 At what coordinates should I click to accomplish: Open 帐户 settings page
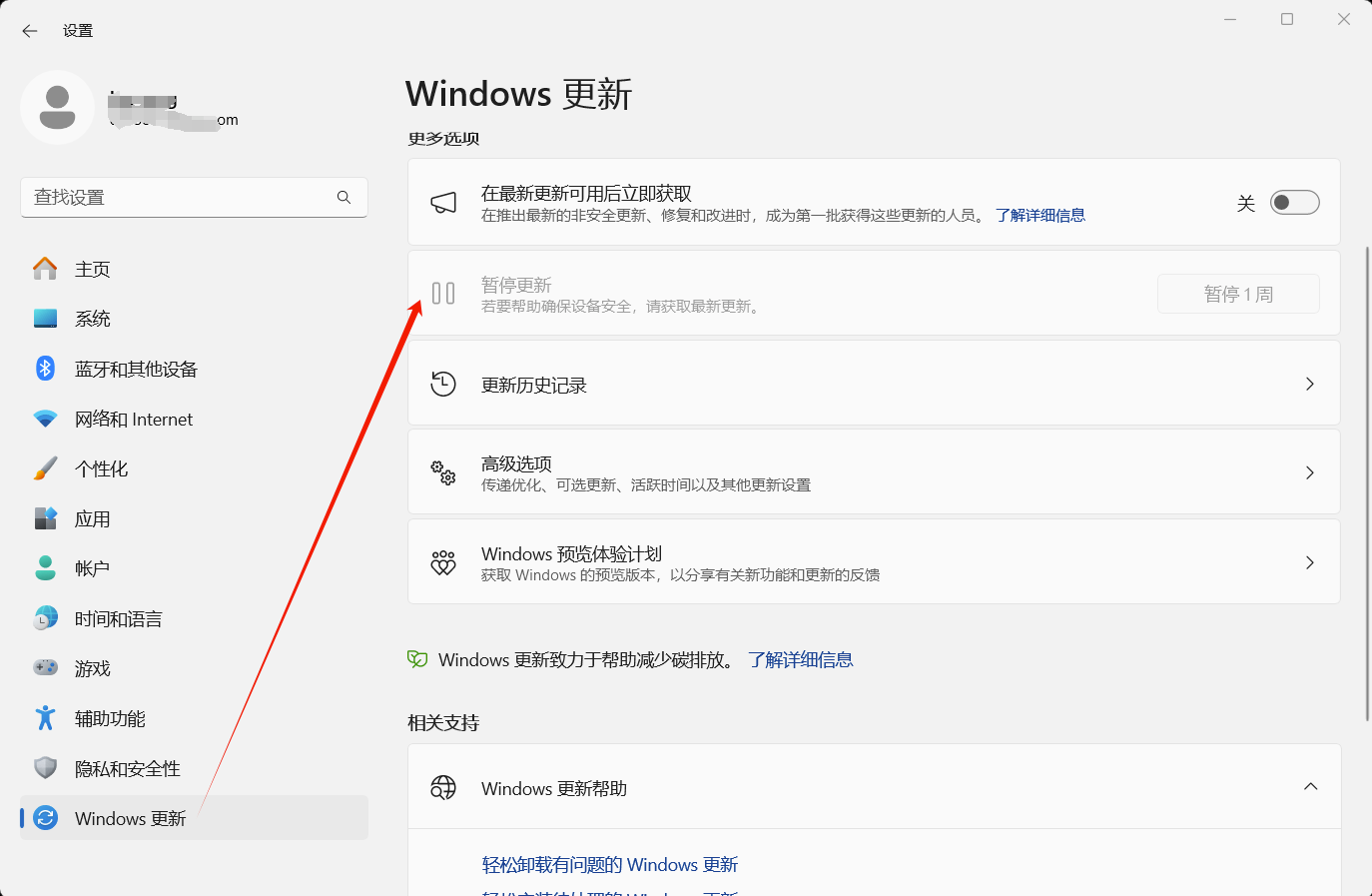[x=194, y=568]
